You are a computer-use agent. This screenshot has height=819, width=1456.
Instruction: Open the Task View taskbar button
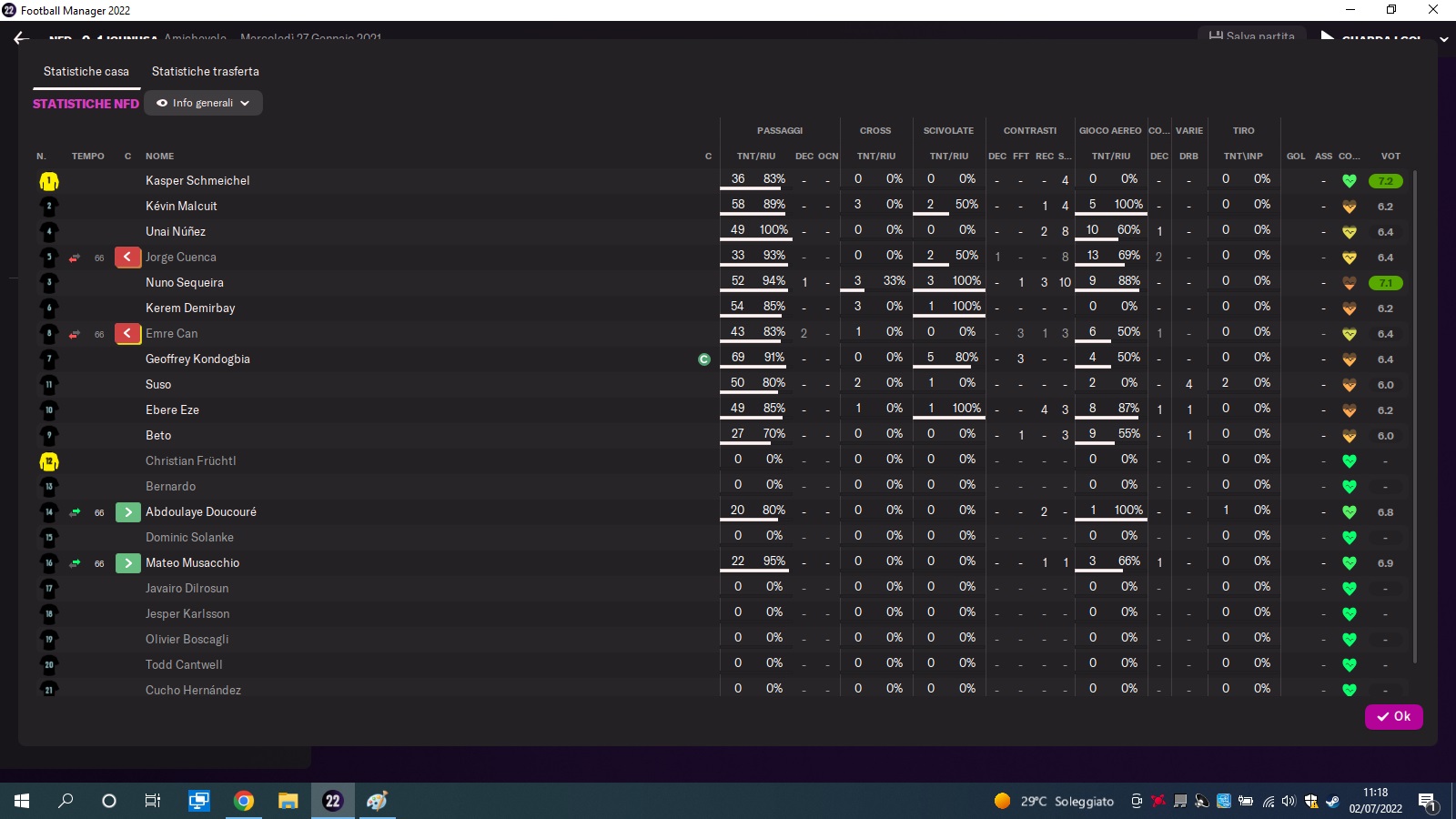(153, 801)
